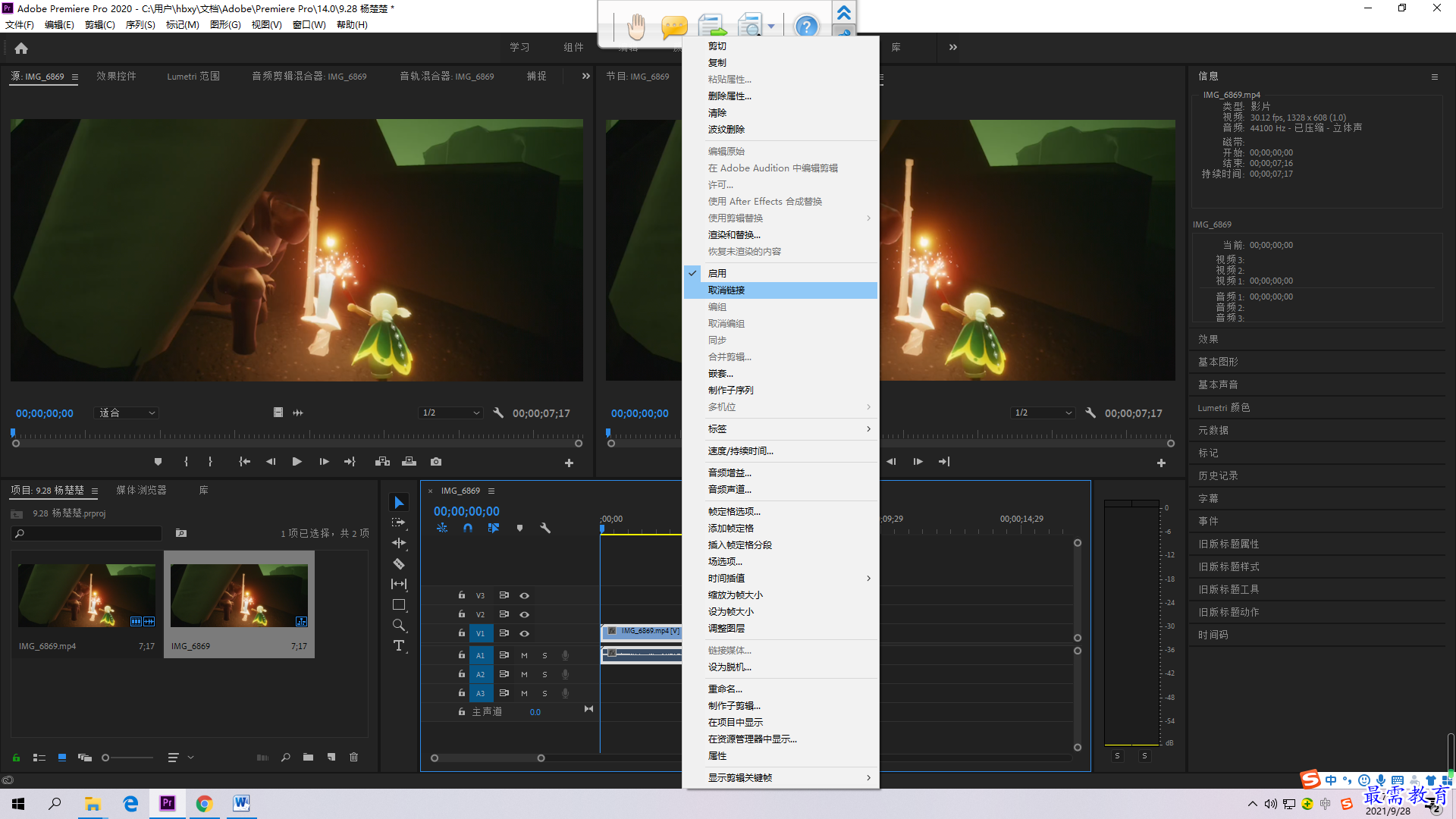The height and width of the screenshot is (819, 1456).
Task: Solo audio track A2
Action: pos(544,674)
